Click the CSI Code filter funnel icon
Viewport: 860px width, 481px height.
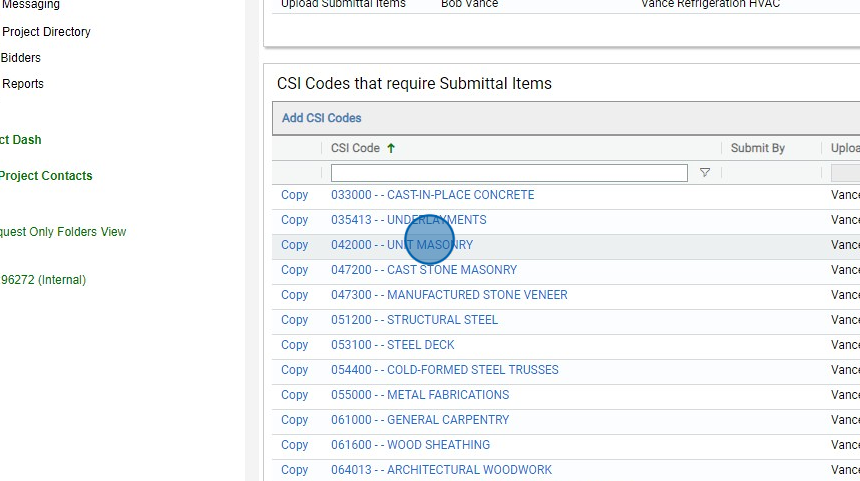705,173
